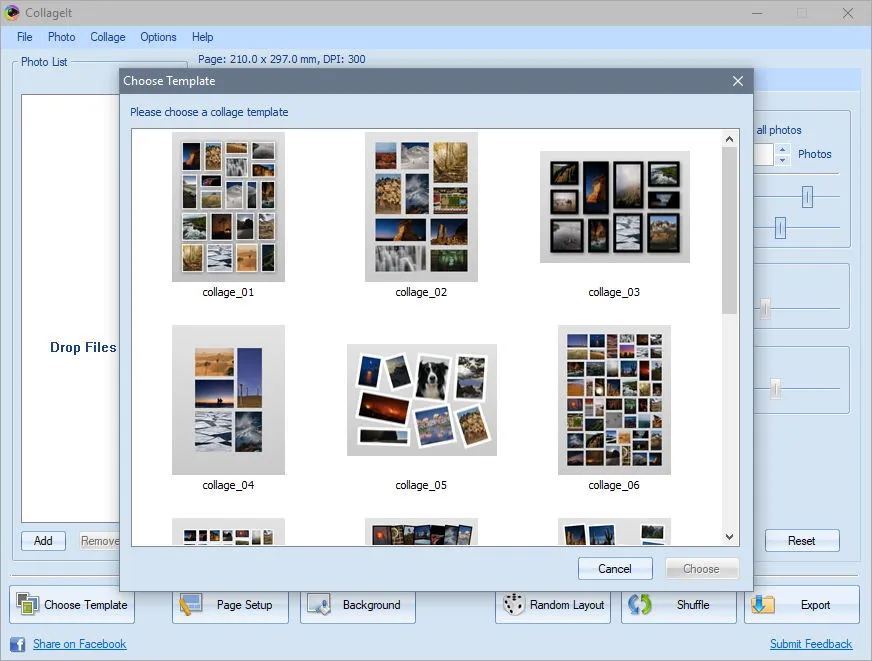Open the Options menu
This screenshot has width=872, height=661.
coord(158,37)
